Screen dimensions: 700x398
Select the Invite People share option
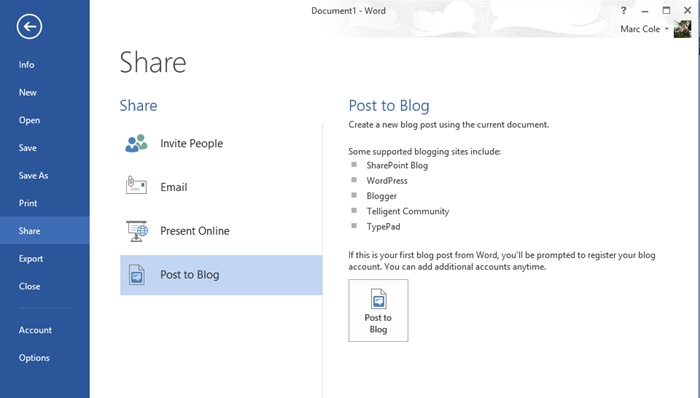click(221, 143)
